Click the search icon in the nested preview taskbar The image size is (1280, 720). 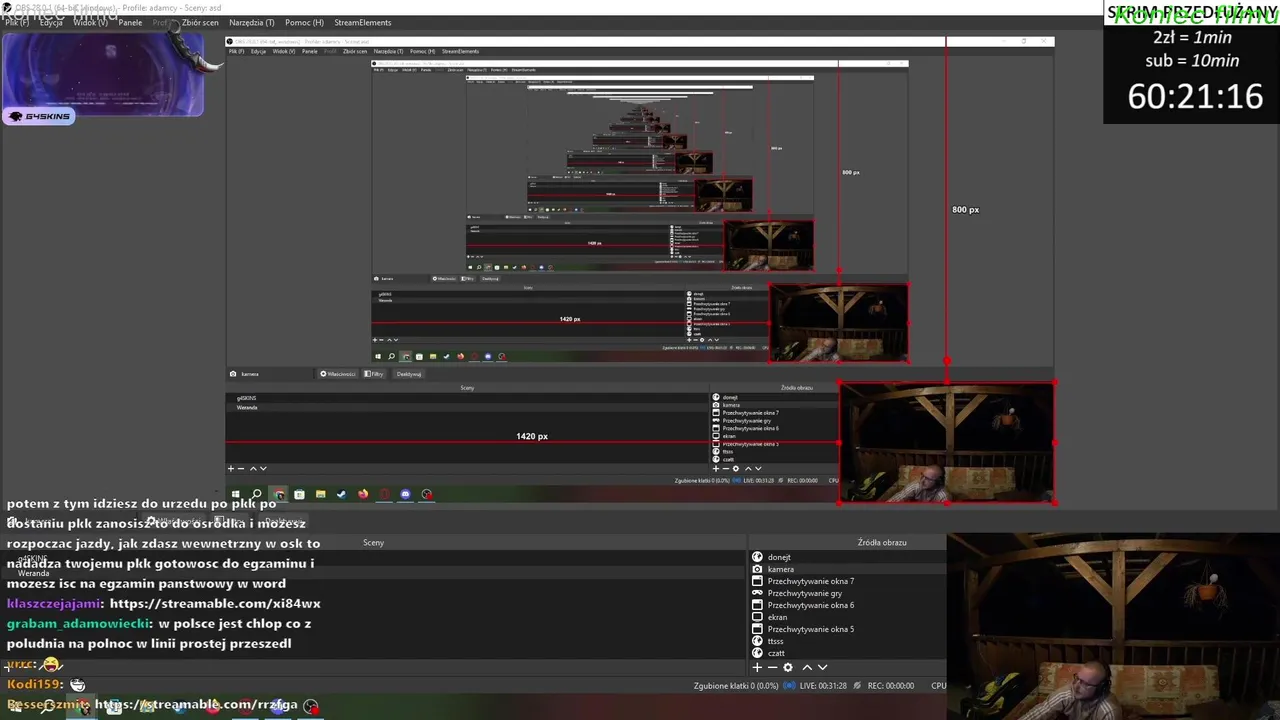257,494
